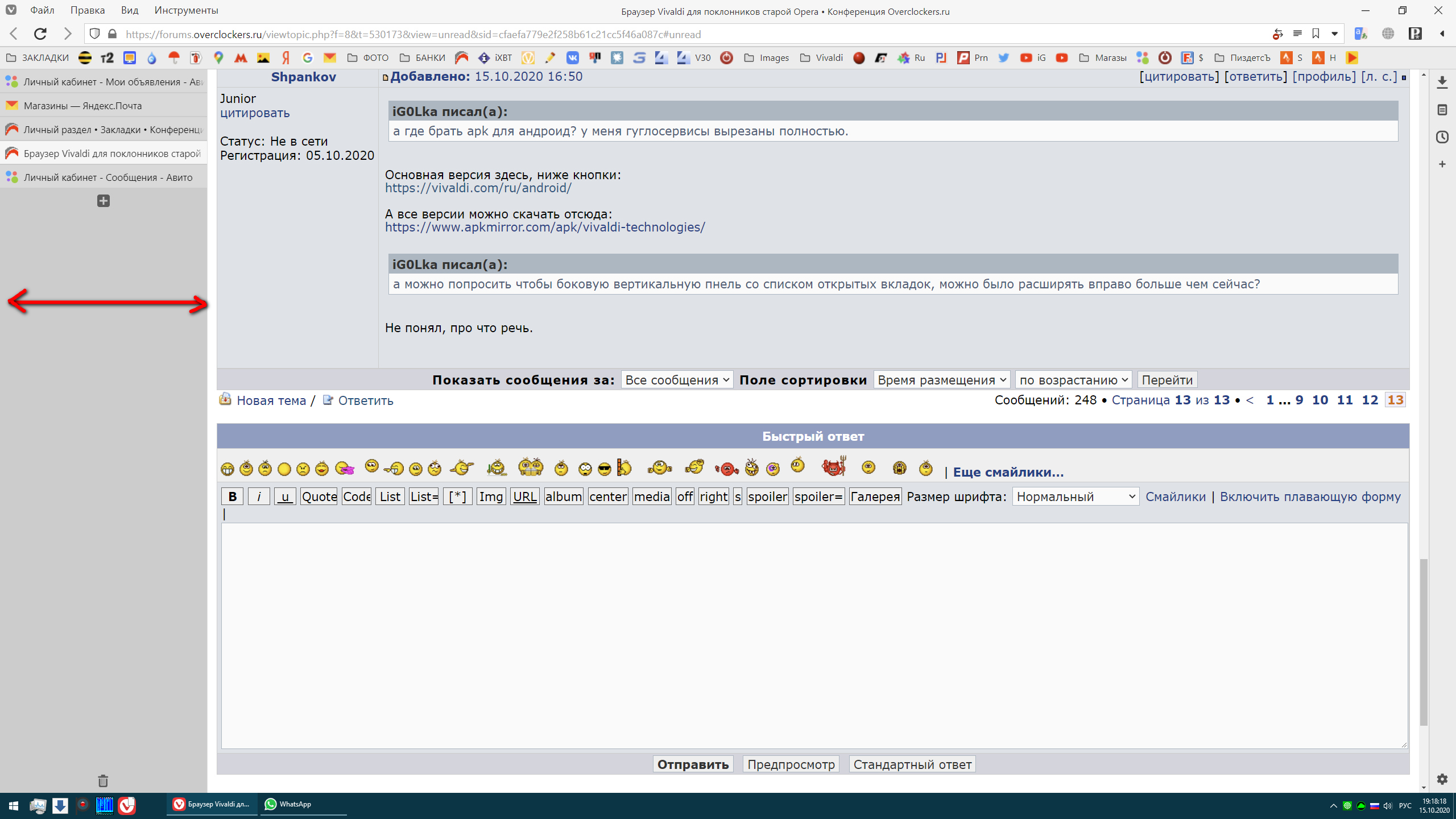Click inside the quick reply text area
The image size is (1456, 819).
813,635
